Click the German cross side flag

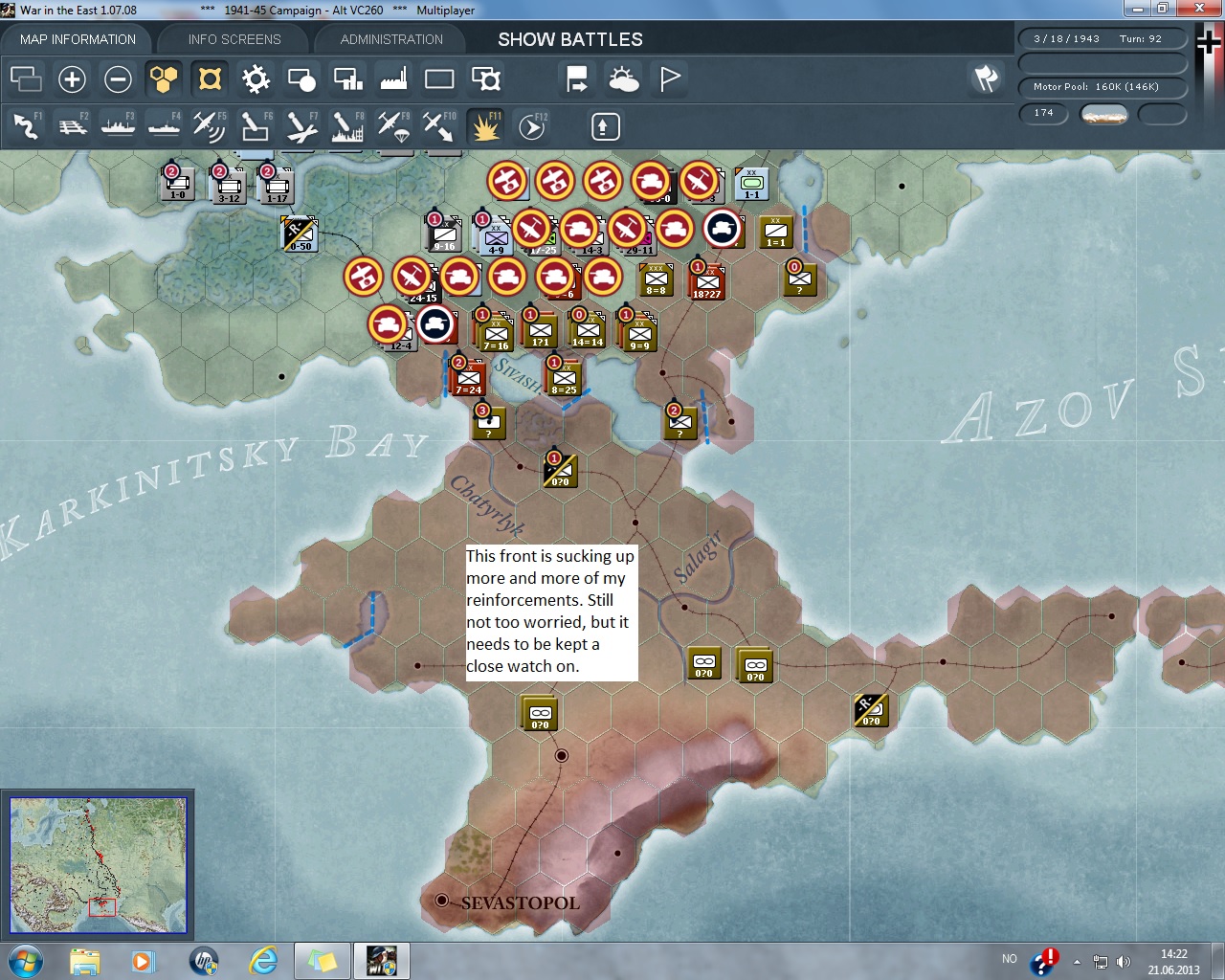click(1210, 41)
